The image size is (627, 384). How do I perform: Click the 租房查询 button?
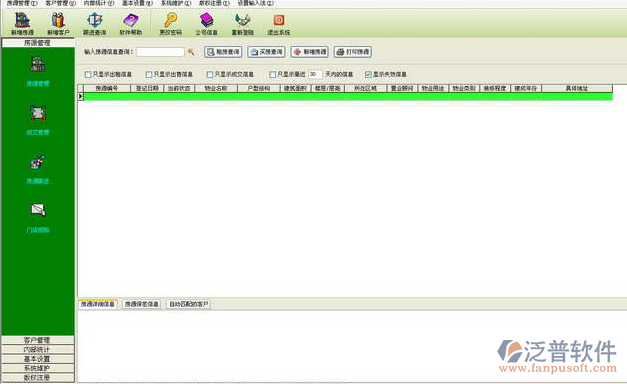(223, 52)
